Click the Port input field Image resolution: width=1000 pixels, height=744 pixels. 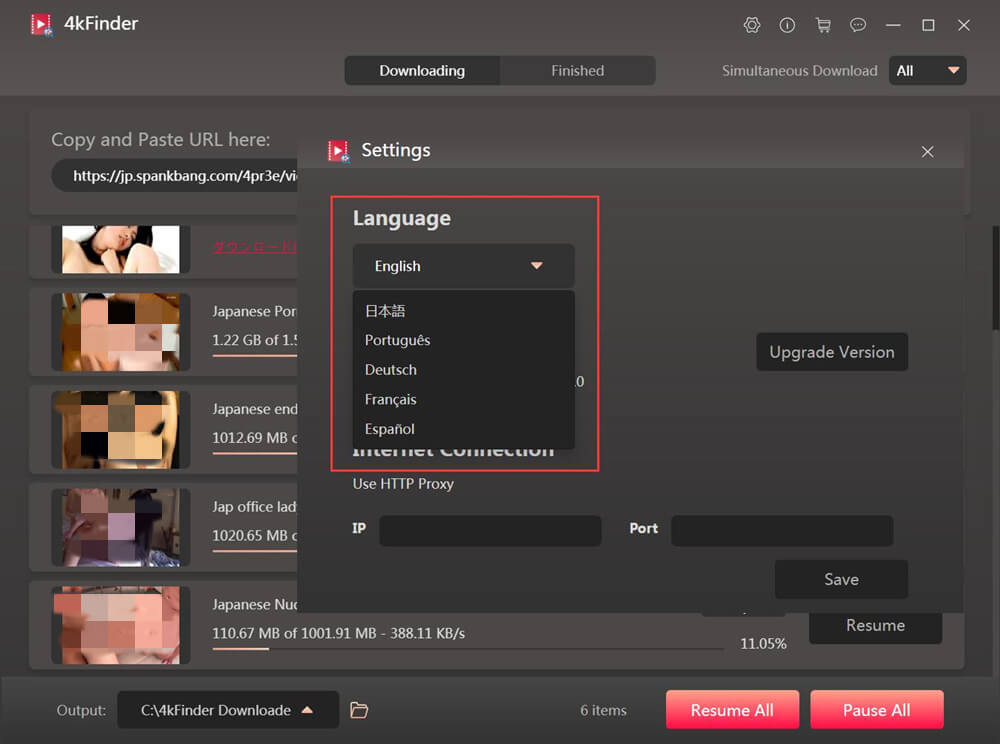coord(781,530)
